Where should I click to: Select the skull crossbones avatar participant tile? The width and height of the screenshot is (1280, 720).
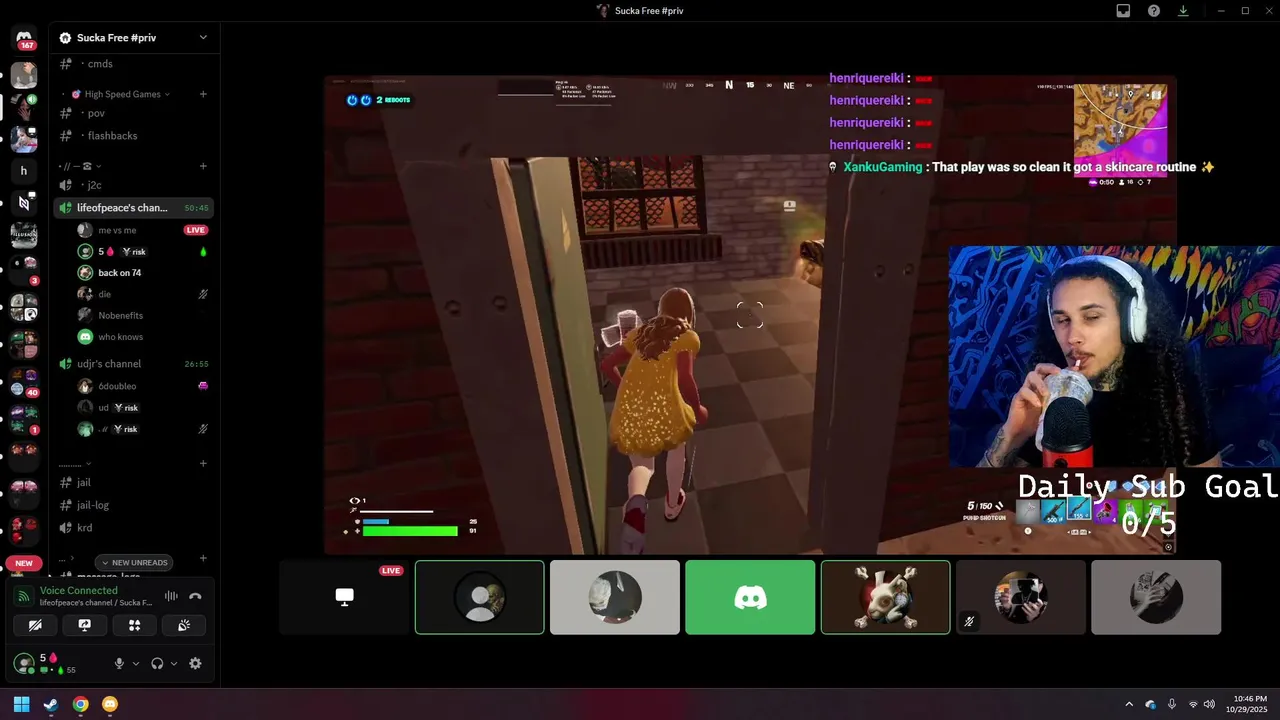[x=886, y=597]
